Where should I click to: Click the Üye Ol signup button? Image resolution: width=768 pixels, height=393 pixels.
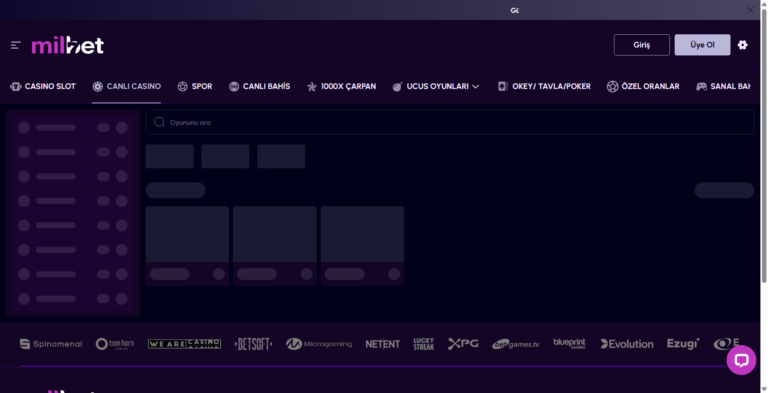click(702, 45)
